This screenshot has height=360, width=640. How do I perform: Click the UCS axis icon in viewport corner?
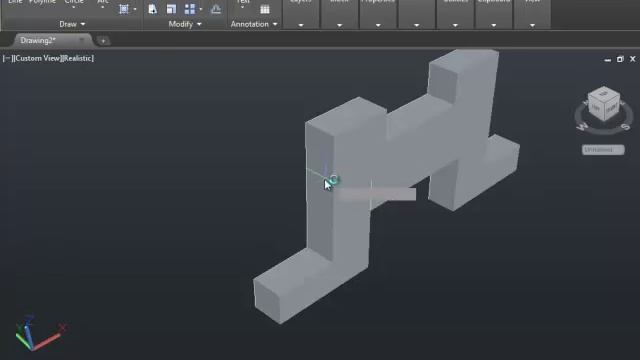pyautogui.click(x=40, y=333)
